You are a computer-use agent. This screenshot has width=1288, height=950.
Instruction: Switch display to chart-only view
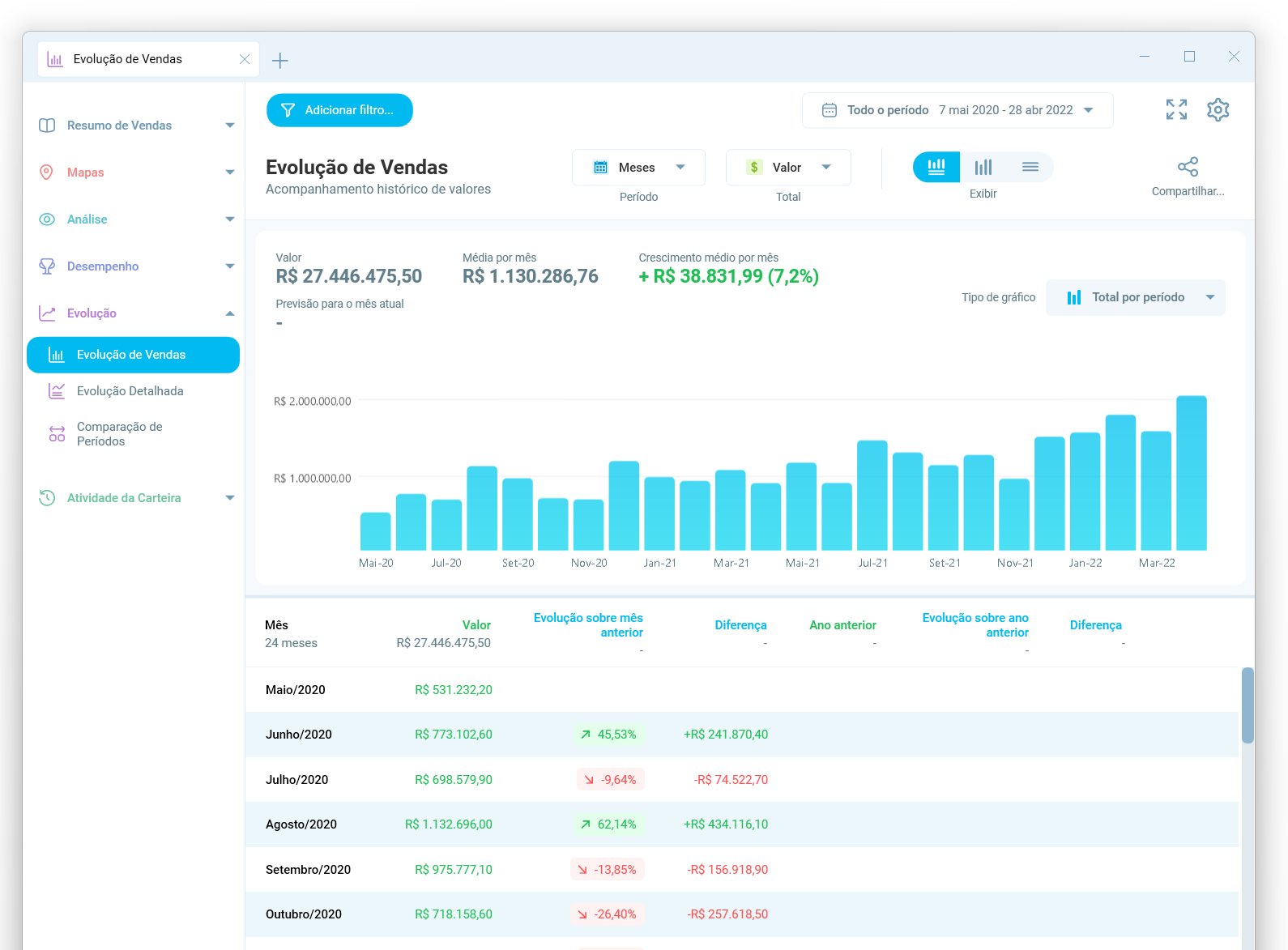[x=983, y=167]
